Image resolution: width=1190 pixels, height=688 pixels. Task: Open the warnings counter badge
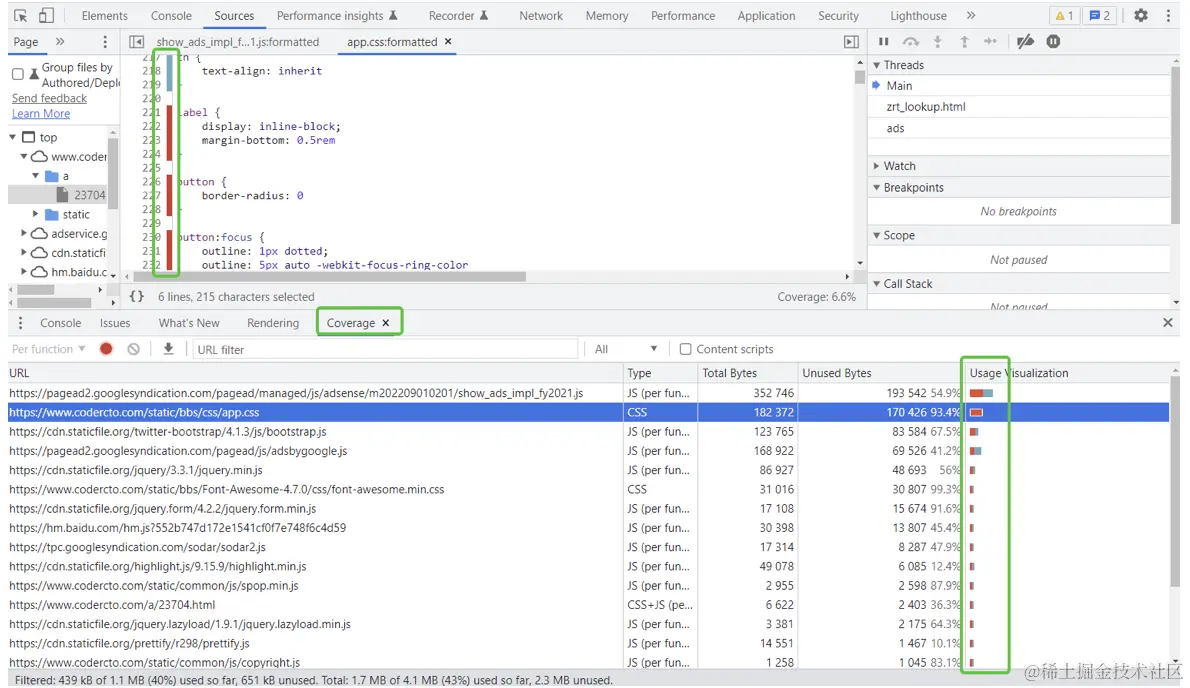(x=1064, y=15)
